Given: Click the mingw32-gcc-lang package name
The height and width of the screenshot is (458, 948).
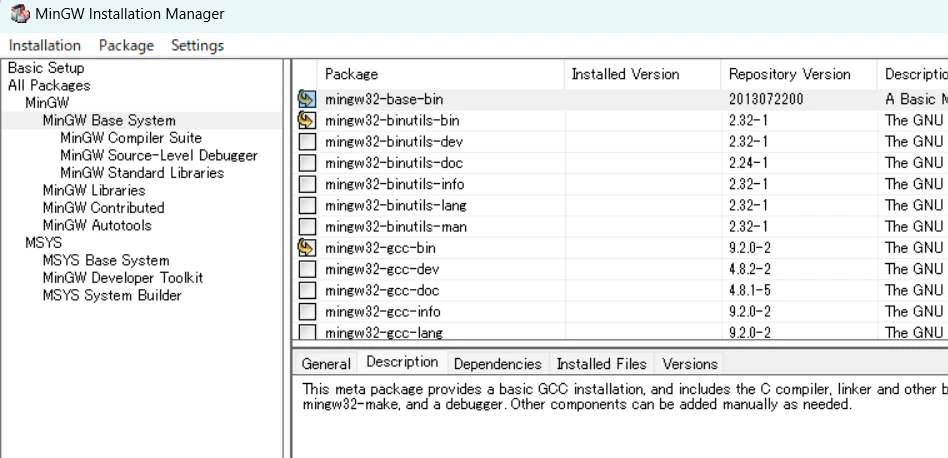Looking at the screenshot, I should [384, 332].
